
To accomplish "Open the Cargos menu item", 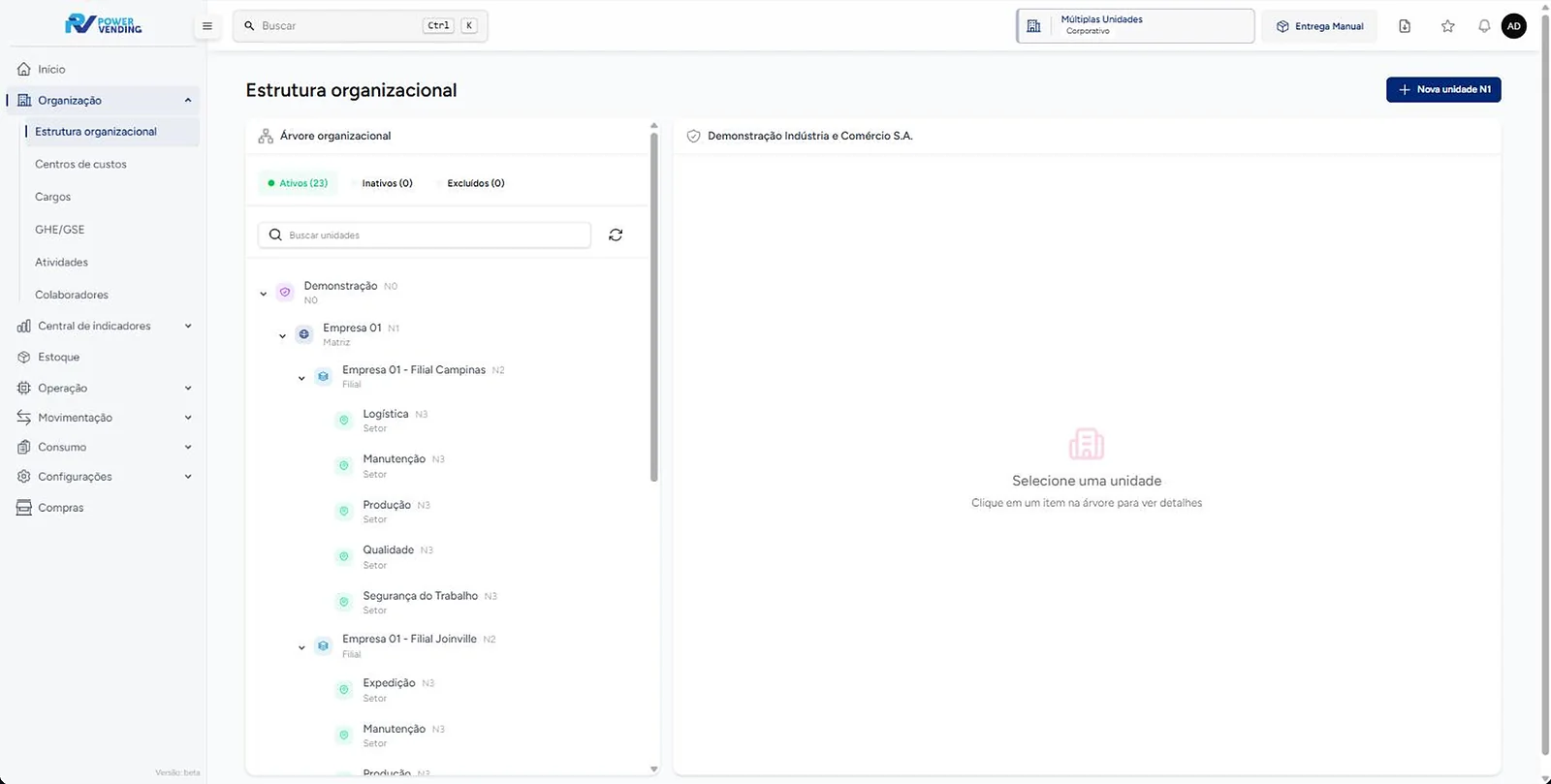I will click(52, 197).
